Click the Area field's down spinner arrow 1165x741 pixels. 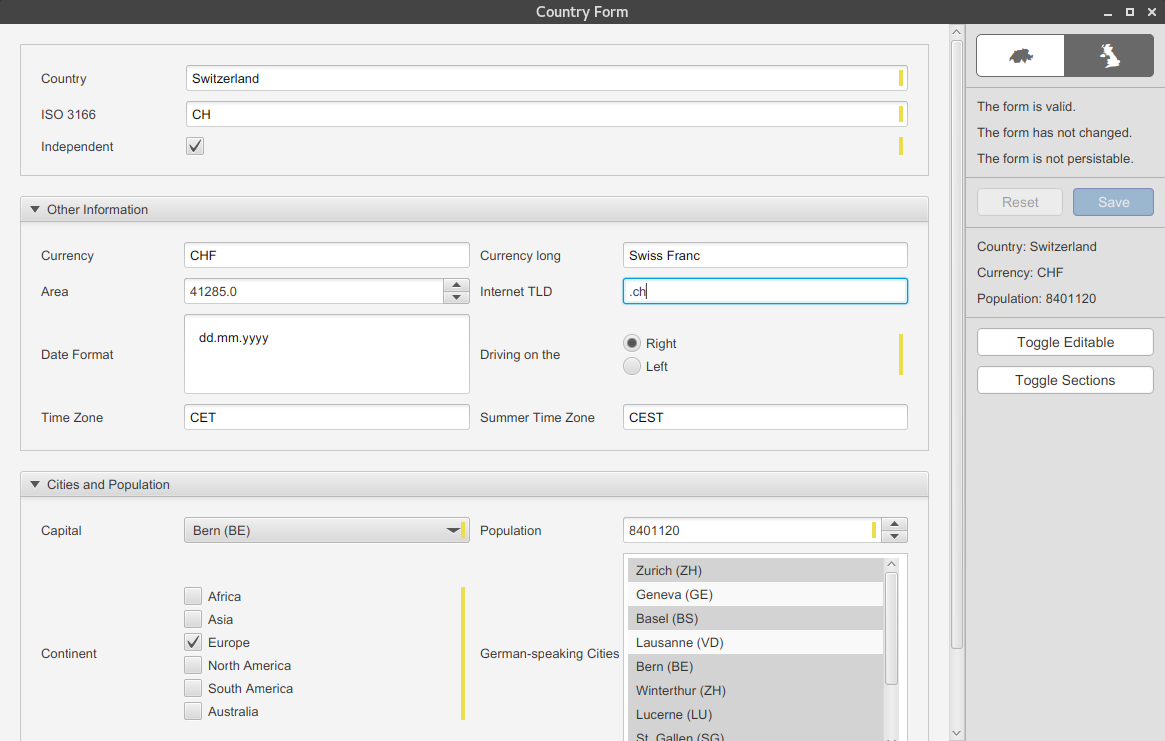point(457,296)
